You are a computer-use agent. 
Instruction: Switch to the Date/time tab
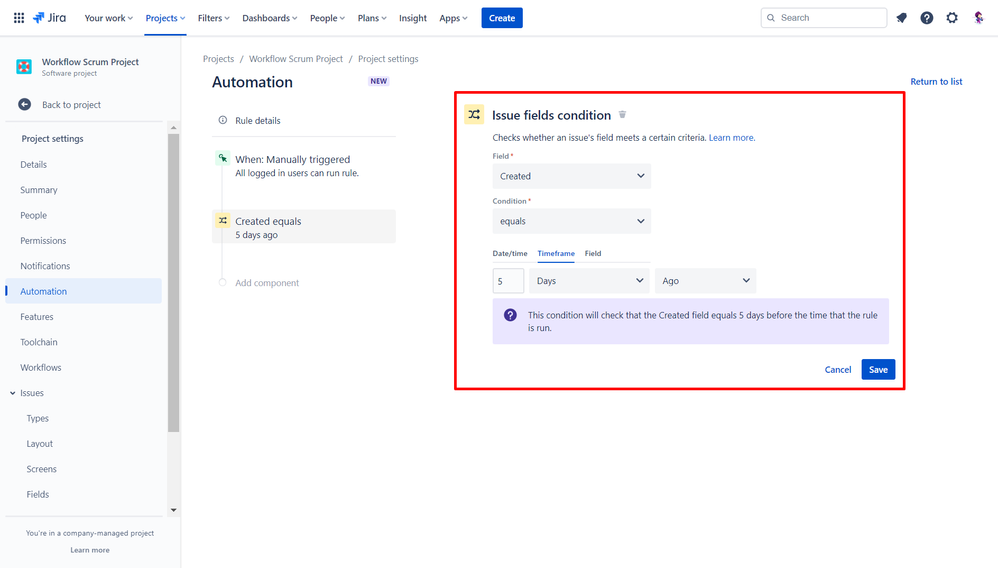pos(510,253)
